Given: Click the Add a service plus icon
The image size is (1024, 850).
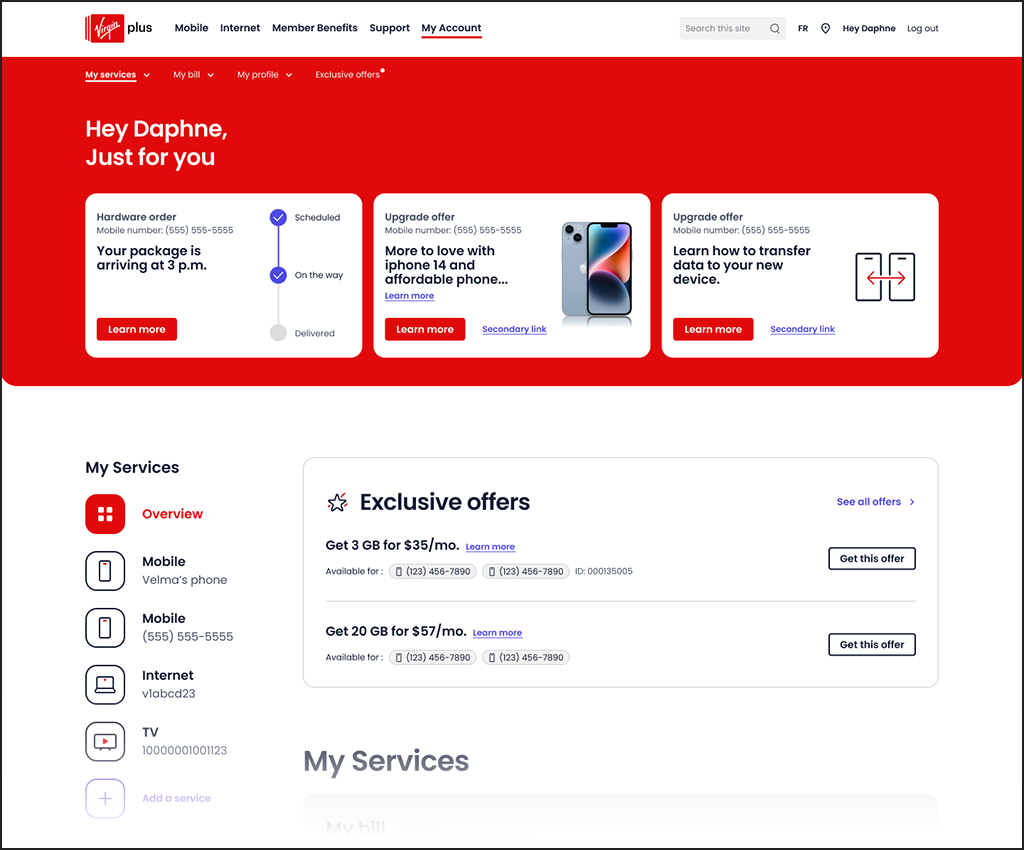Looking at the screenshot, I should point(105,799).
